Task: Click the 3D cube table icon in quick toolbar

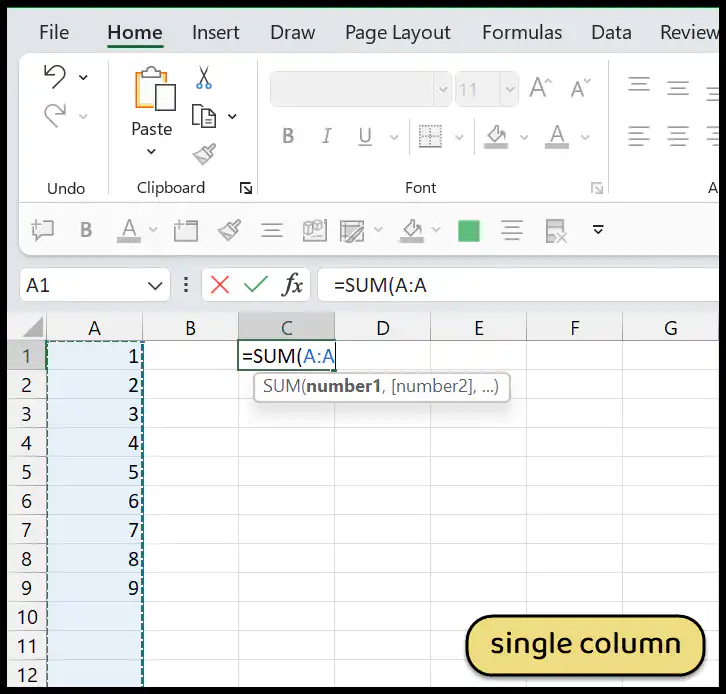Action: [314, 230]
